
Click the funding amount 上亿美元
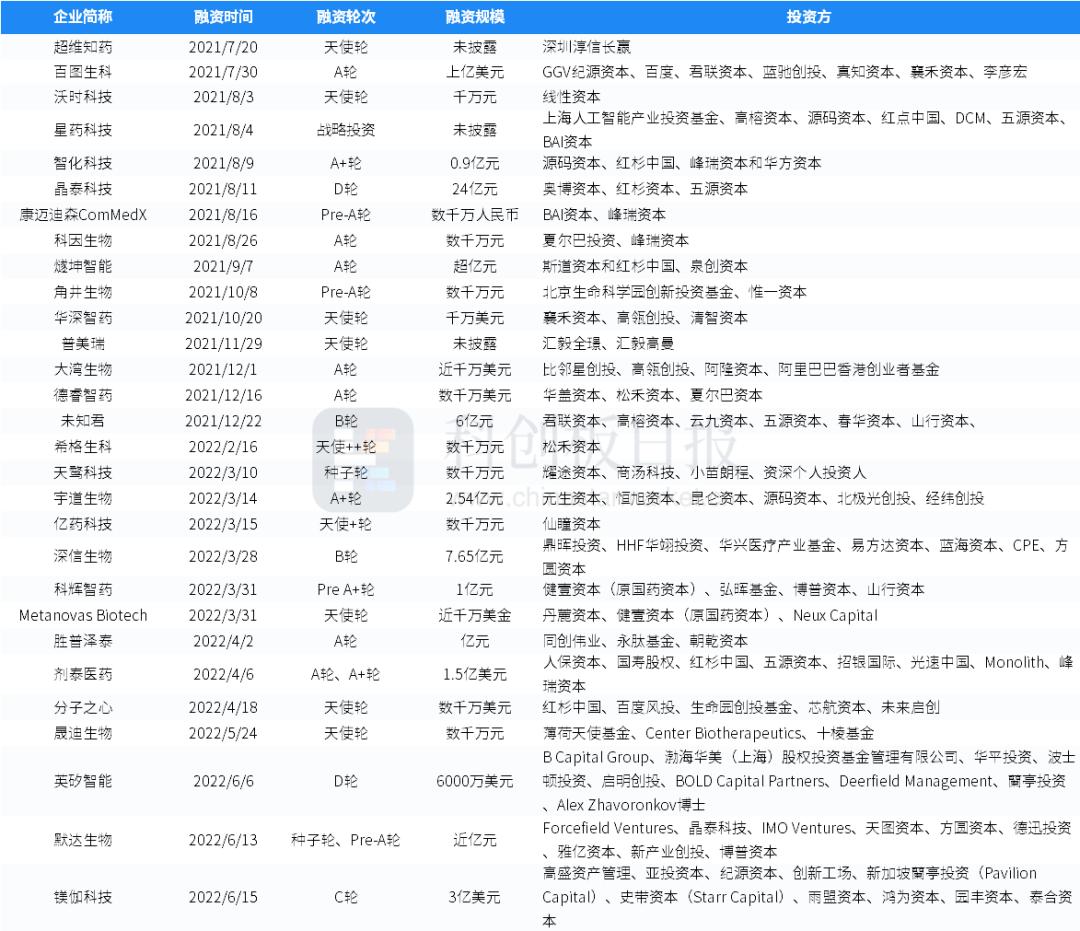[475, 72]
